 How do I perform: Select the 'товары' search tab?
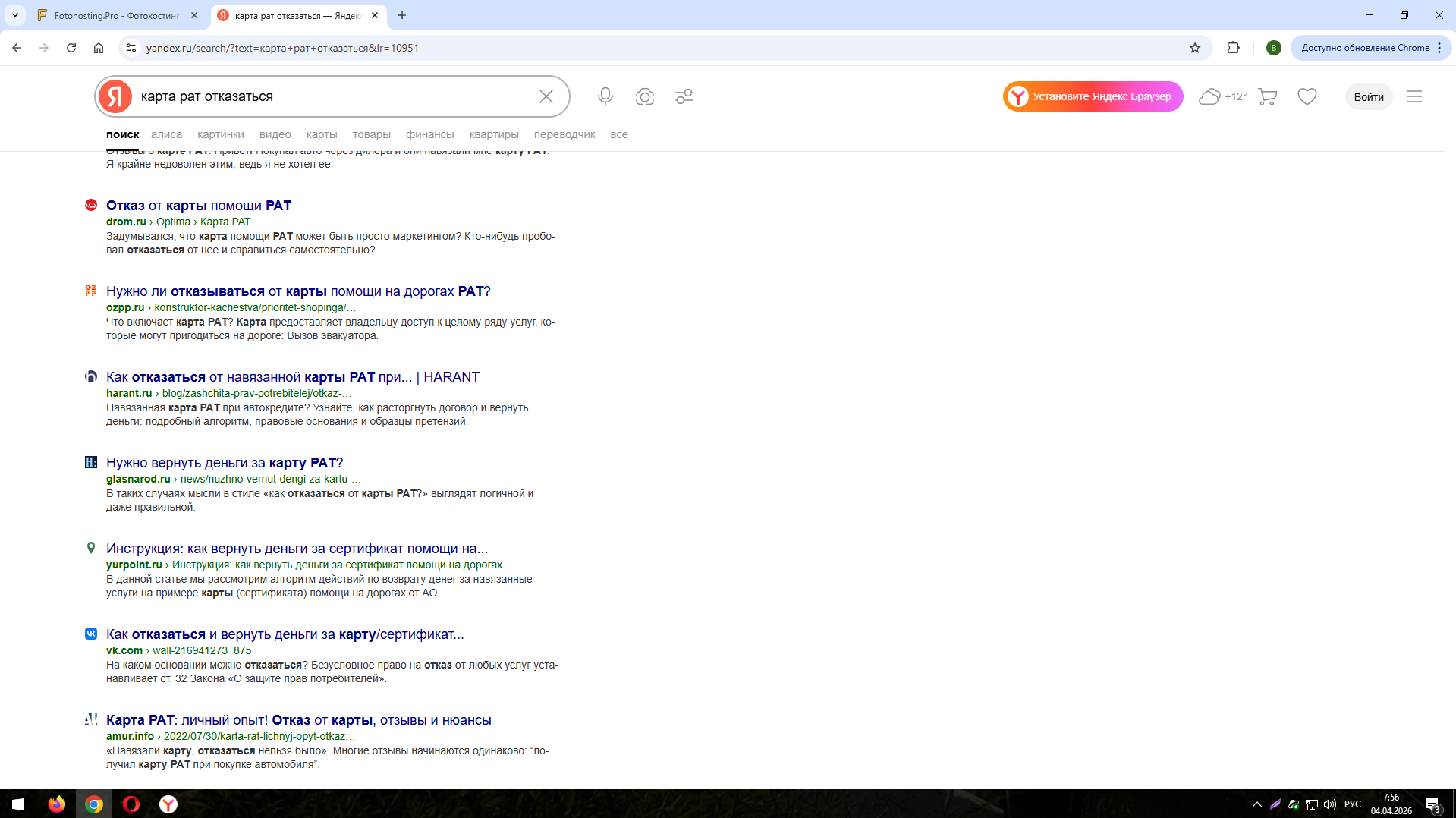pos(372,134)
